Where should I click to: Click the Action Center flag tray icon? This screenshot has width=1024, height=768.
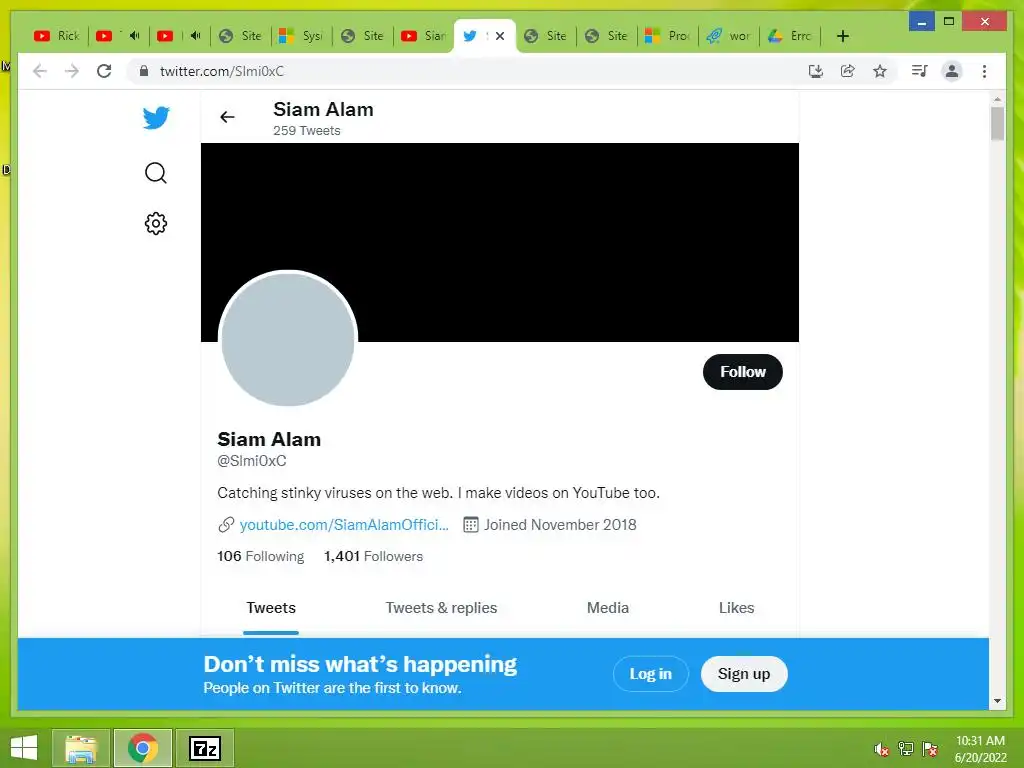click(930, 749)
